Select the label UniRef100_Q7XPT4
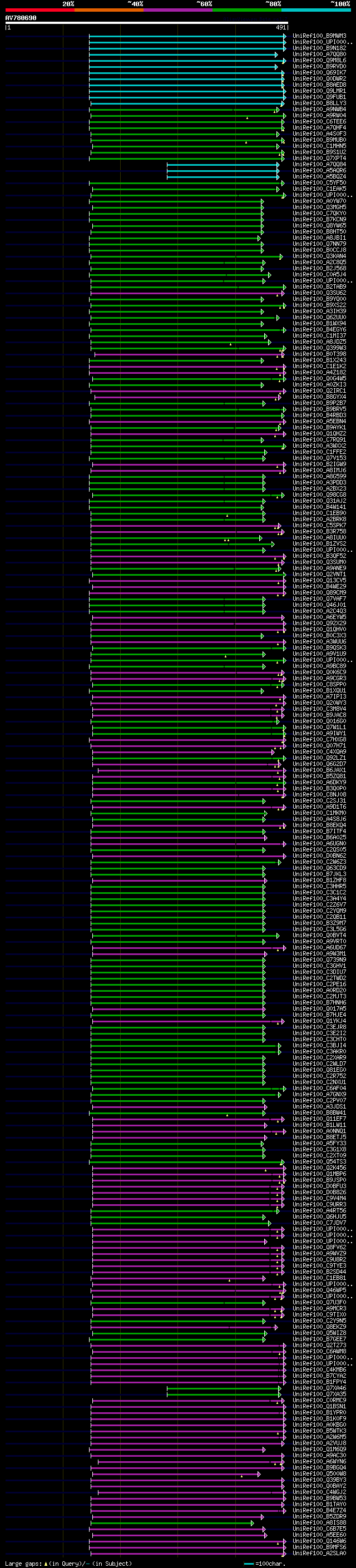 point(319,159)
